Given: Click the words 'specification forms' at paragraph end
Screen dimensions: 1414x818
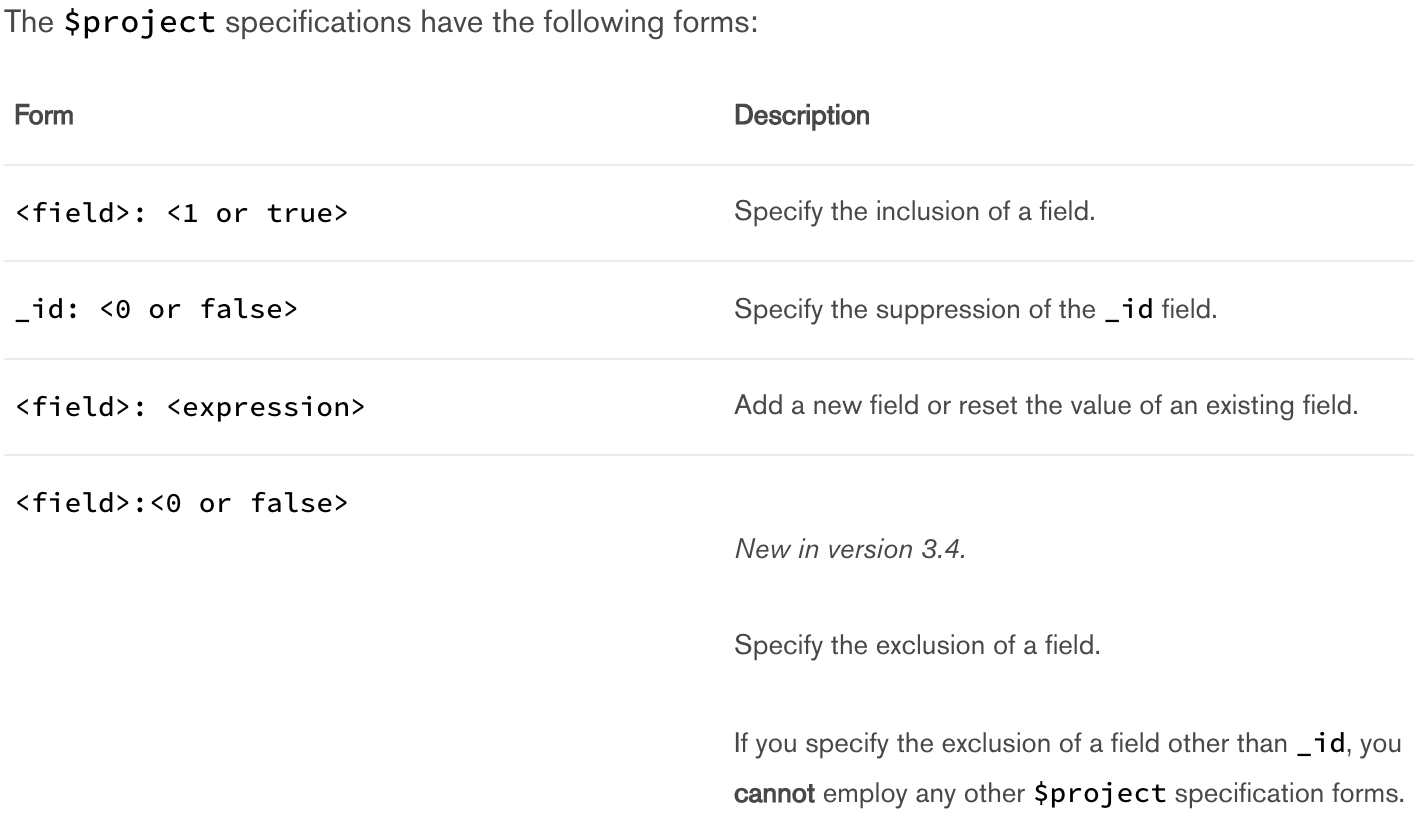Looking at the screenshot, I should [x=1288, y=765].
